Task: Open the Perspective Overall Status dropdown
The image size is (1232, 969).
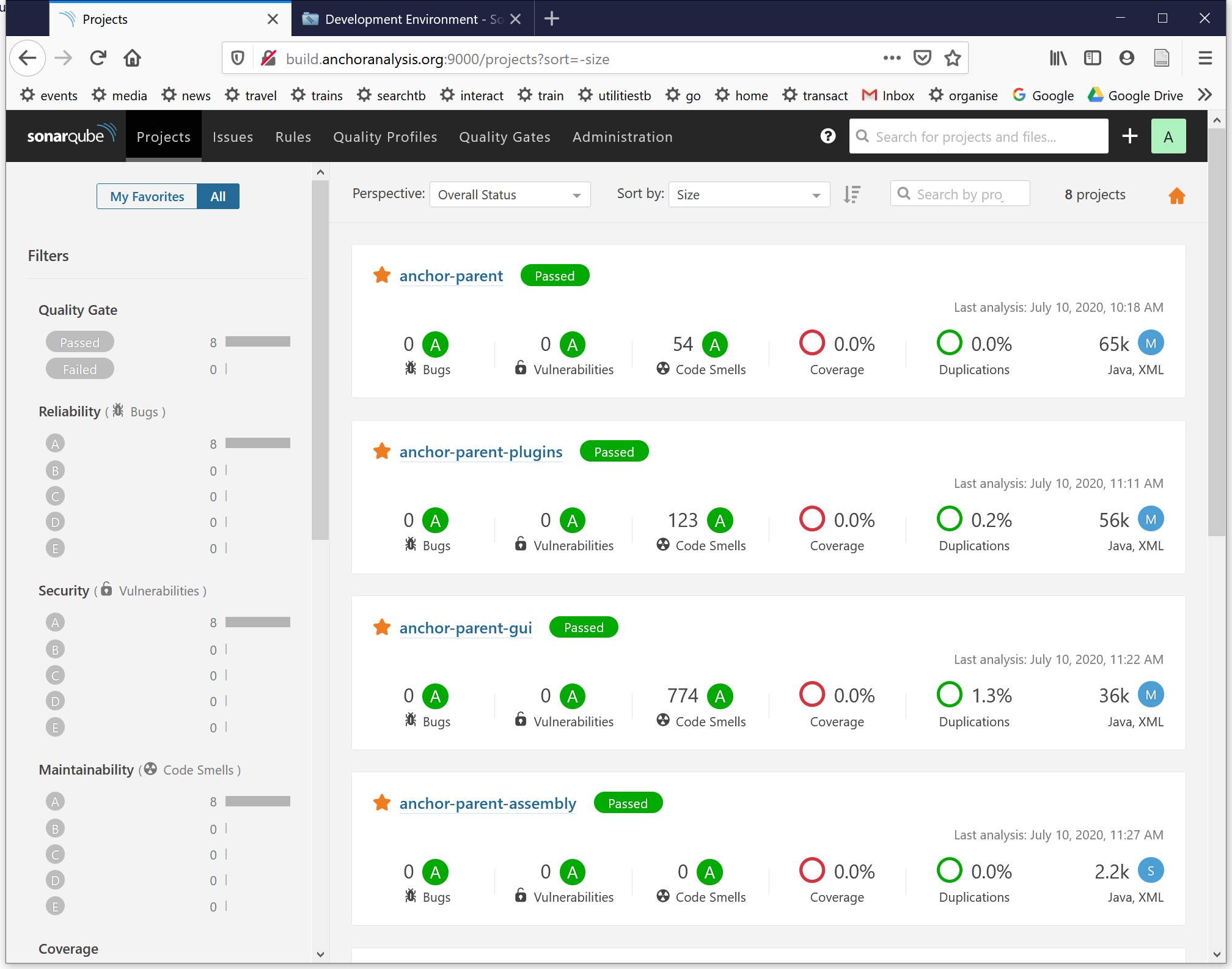Action: click(510, 194)
